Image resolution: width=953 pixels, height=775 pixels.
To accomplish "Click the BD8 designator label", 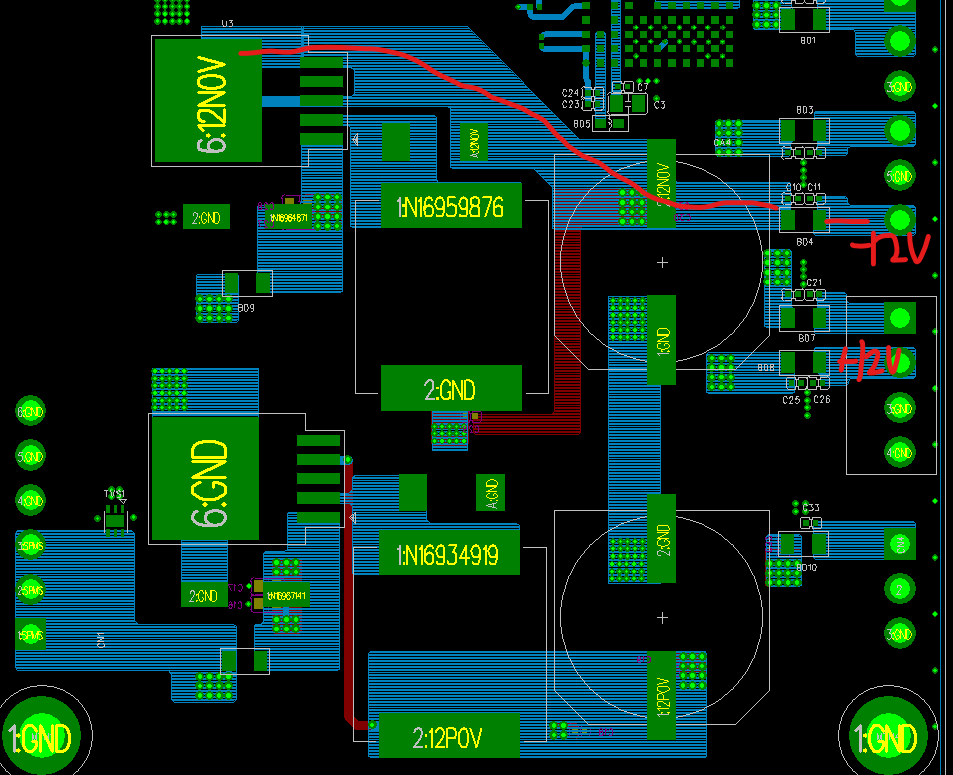I will tap(766, 368).
